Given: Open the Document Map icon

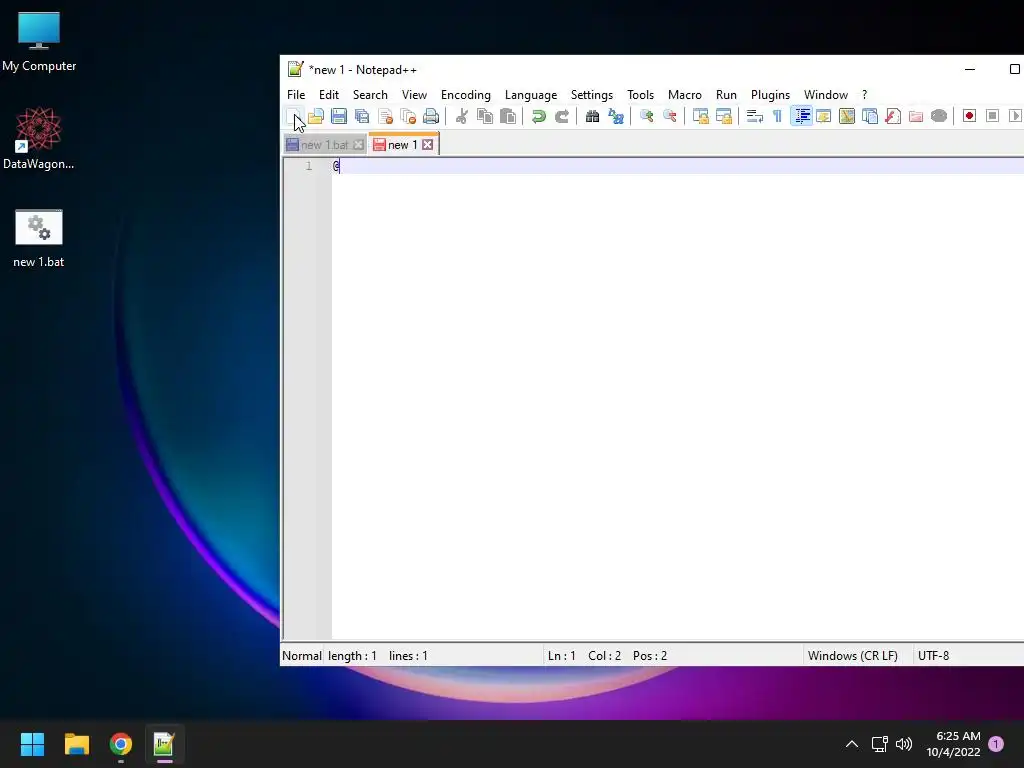Looking at the screenshot, I should click(x=846, y=116).
